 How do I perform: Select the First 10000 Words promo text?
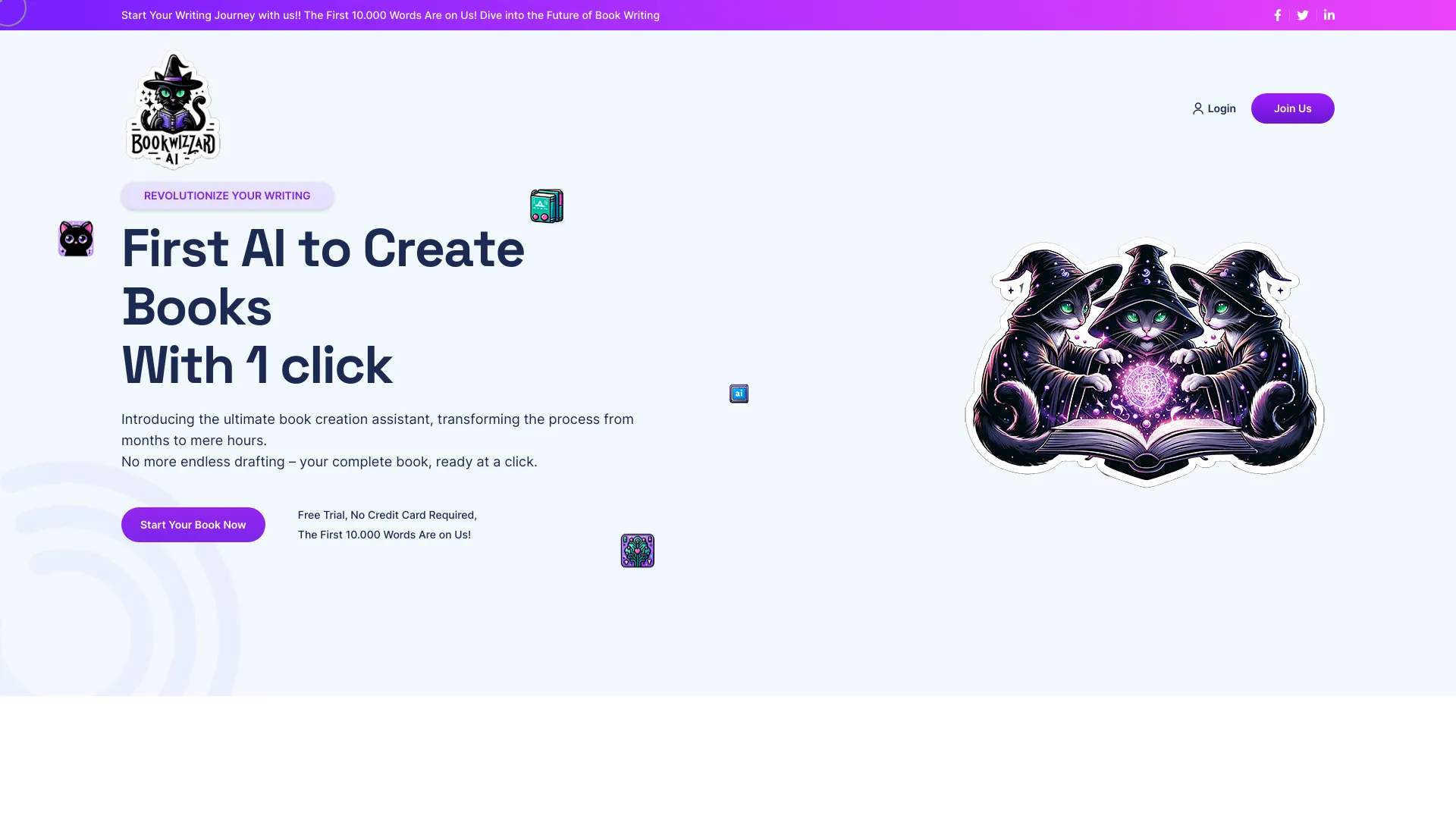click(x=384, y=534)
